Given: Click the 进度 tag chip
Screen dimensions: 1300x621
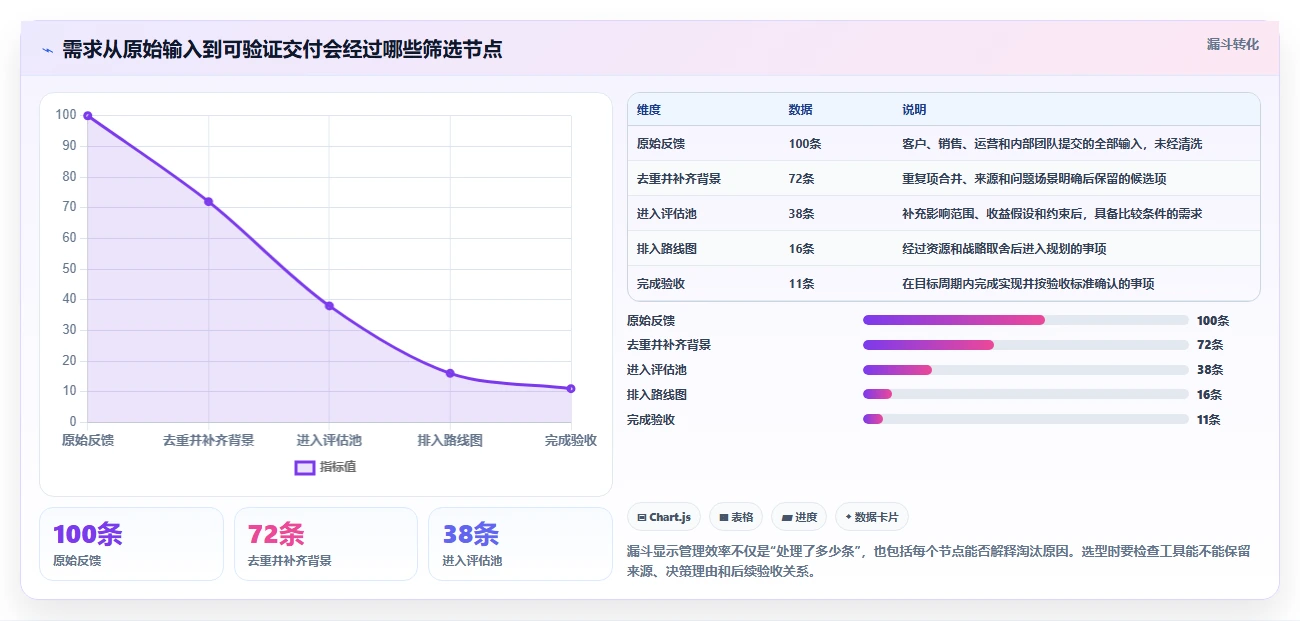Looking at the screenshot, I should tap(799, 517).
